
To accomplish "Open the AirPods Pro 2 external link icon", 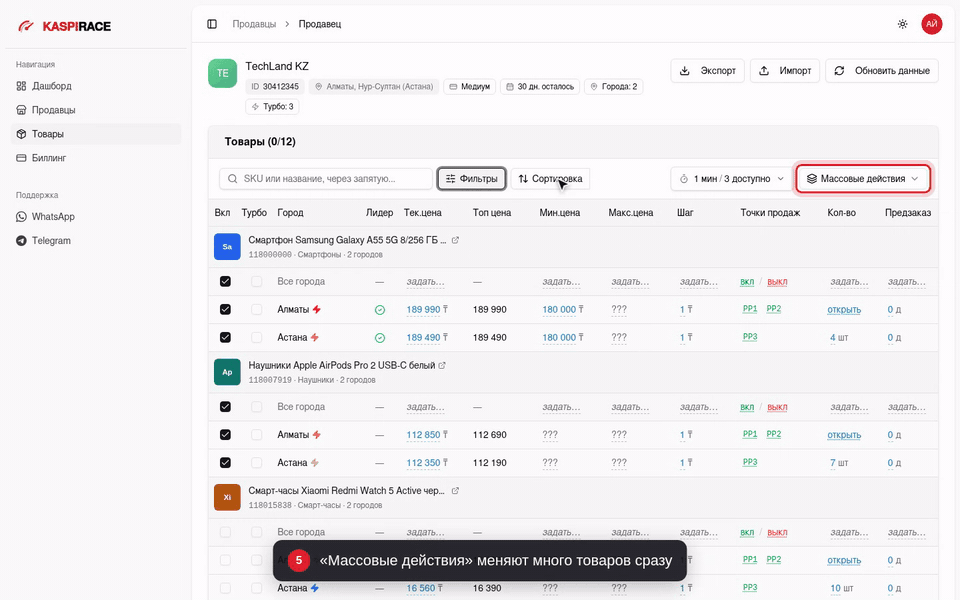I will point(442,366).
